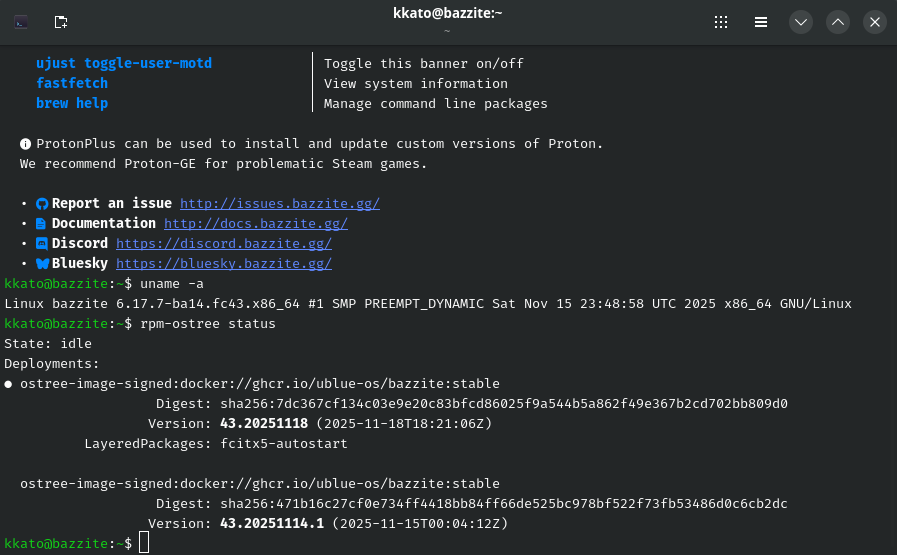Show the tab overview grid
897x555 pixels.
721,21
